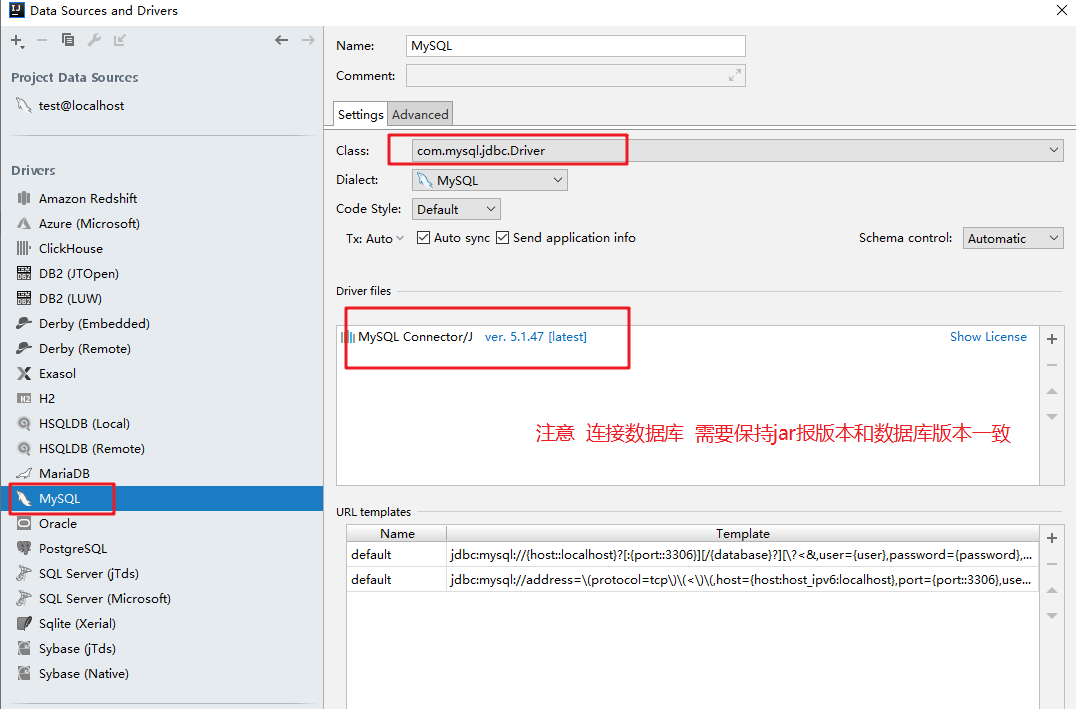
Task: Add a URL template plus button
Action: 1051,538
